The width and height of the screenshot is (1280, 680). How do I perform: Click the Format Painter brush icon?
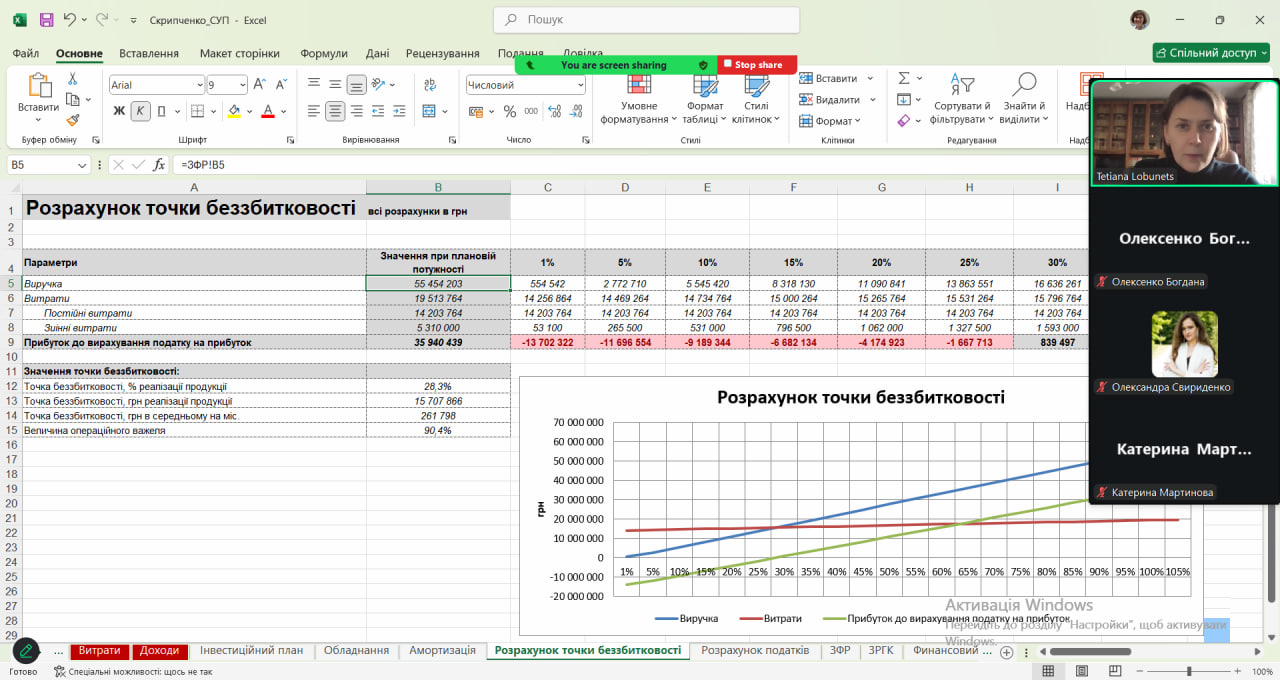tap(73, 119)
